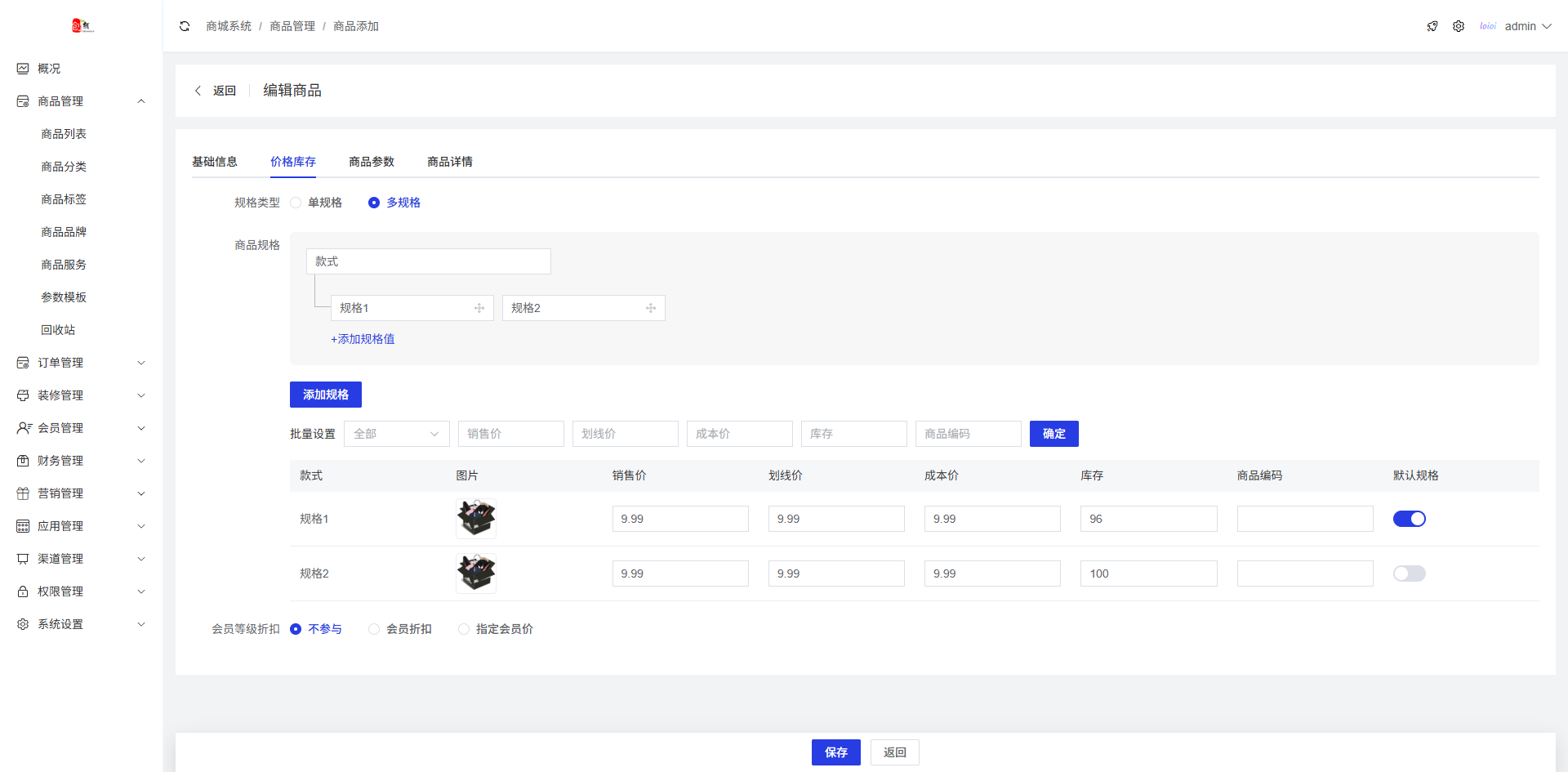Open the admin user dropdown
This screenshot has height=772, width=1568.
1527,26
